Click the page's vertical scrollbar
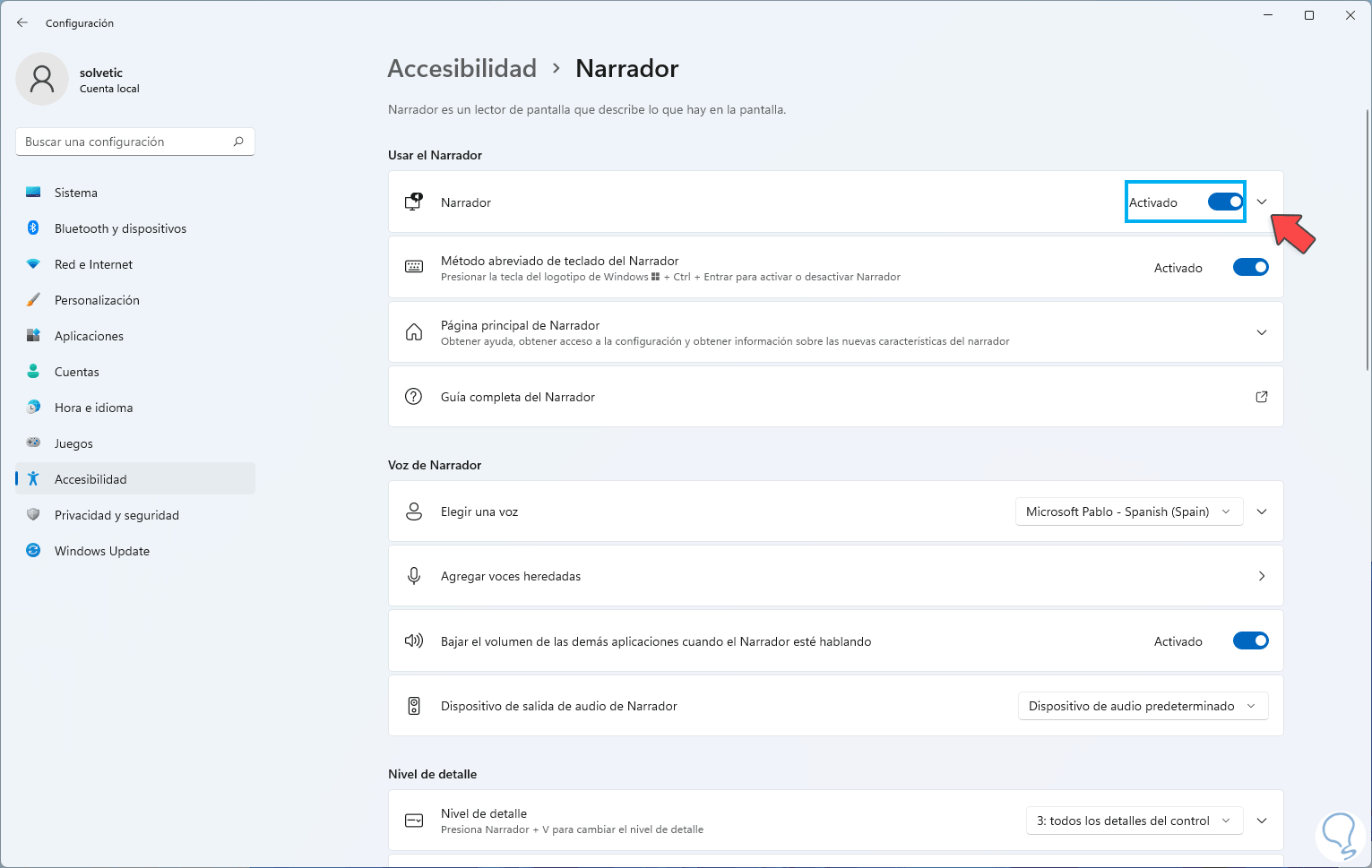This screenshot has height=868, width=1372. tap(1367, 240)
